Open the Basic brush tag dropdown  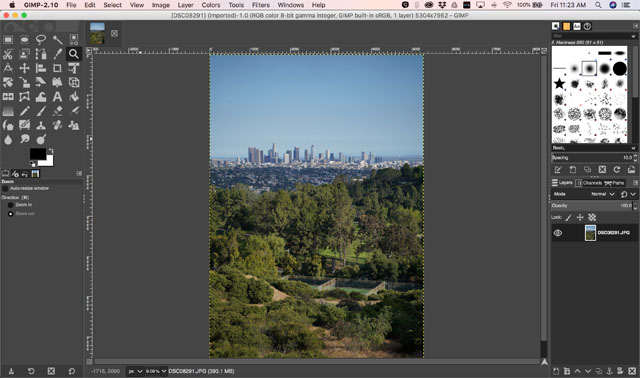tap(633, 148)
